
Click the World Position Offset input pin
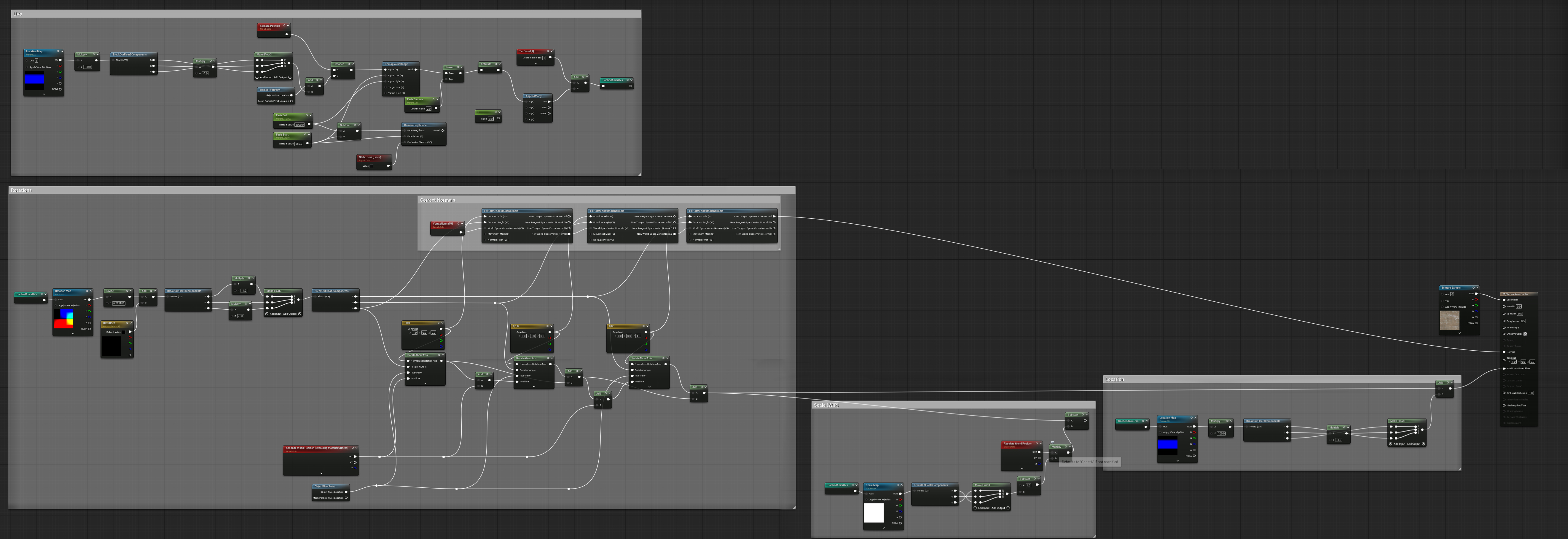(1504, 368)
